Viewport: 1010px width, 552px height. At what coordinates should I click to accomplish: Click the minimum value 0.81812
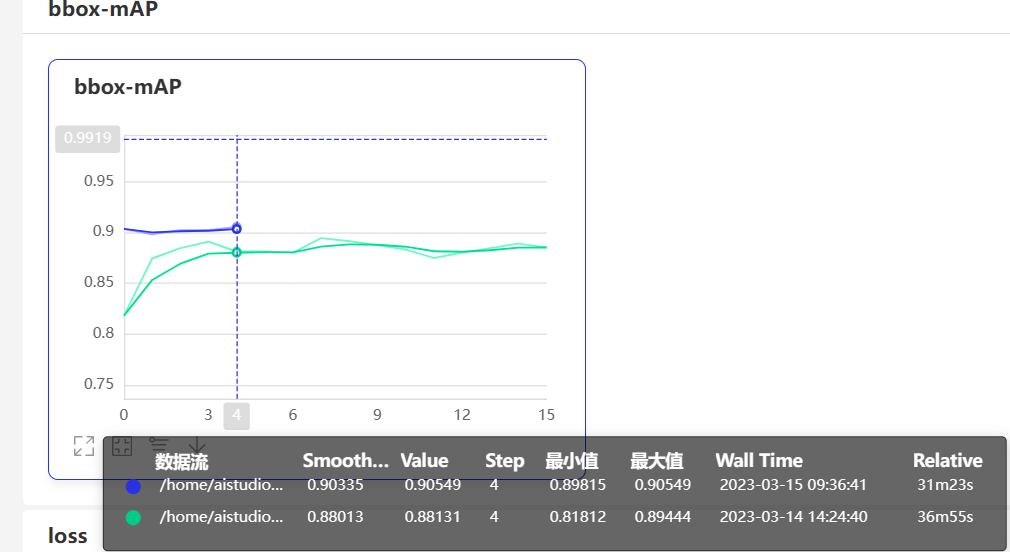pyautogui.click(x=578, y=517)
